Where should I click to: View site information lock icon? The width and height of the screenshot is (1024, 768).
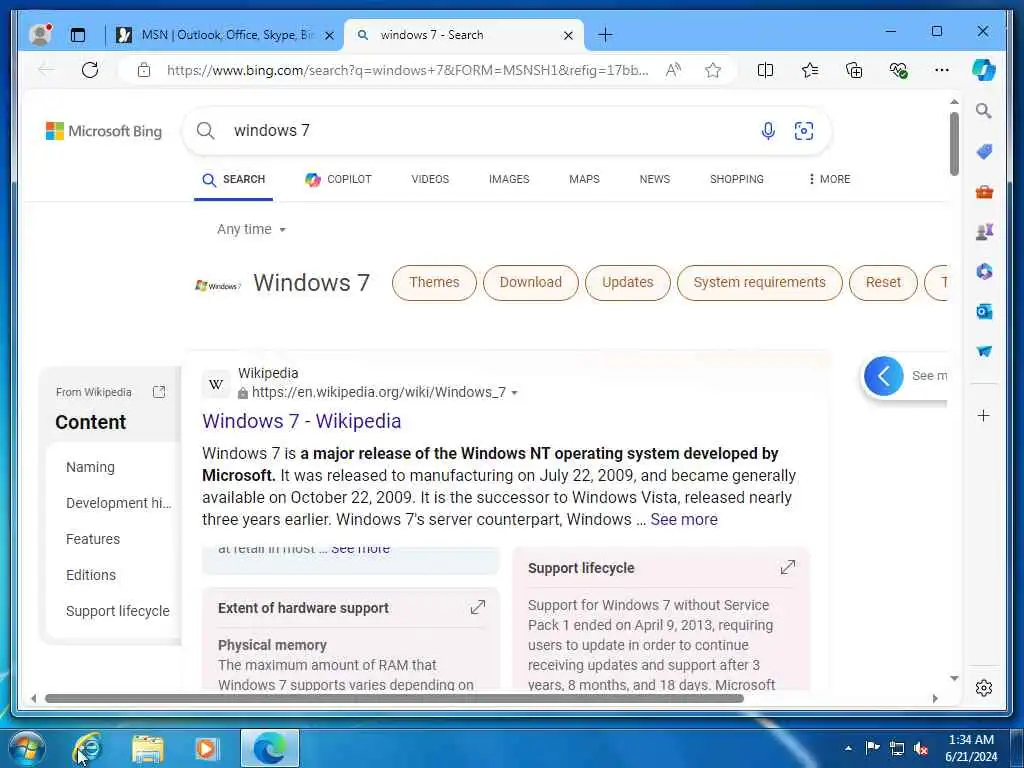pyautogui.click(x=144, y=70)
